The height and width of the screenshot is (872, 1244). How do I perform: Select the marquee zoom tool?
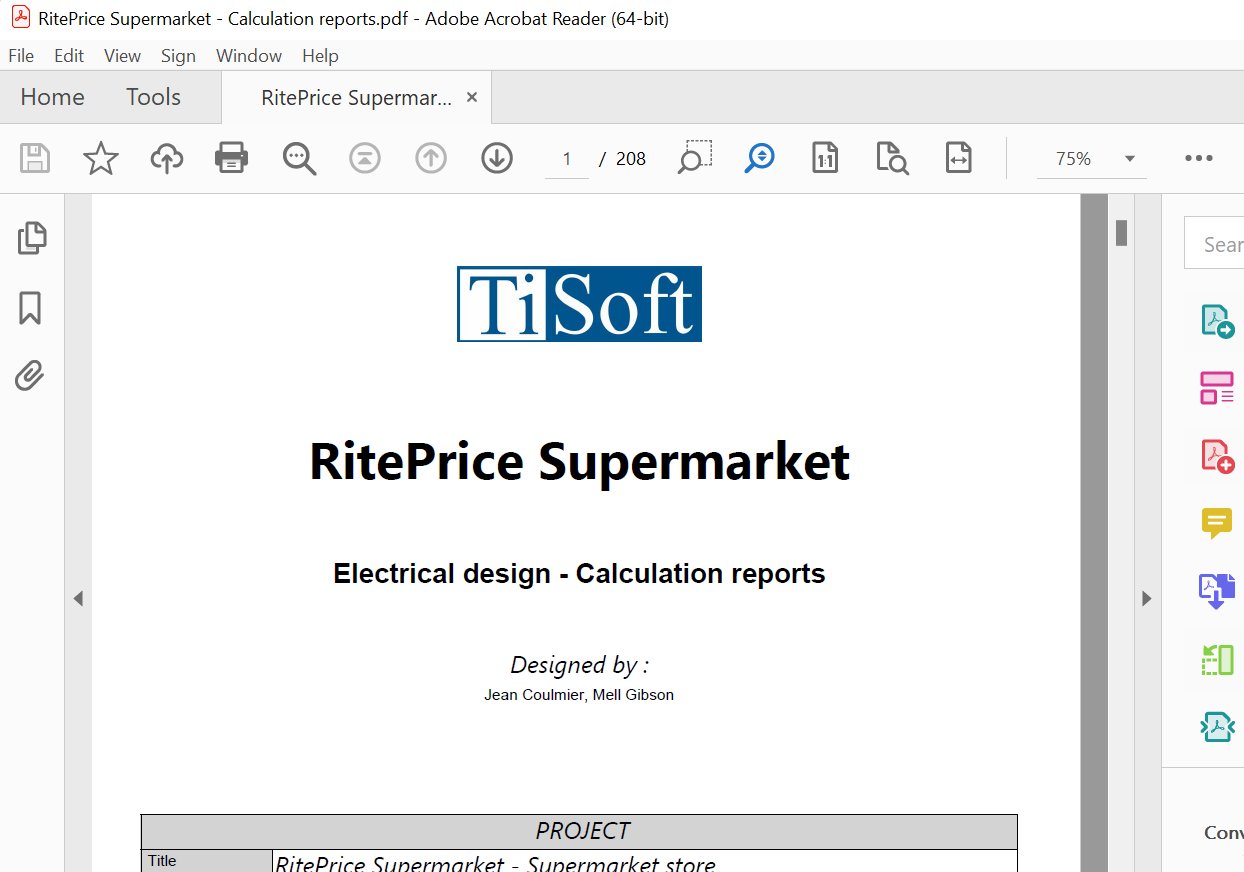694,158
